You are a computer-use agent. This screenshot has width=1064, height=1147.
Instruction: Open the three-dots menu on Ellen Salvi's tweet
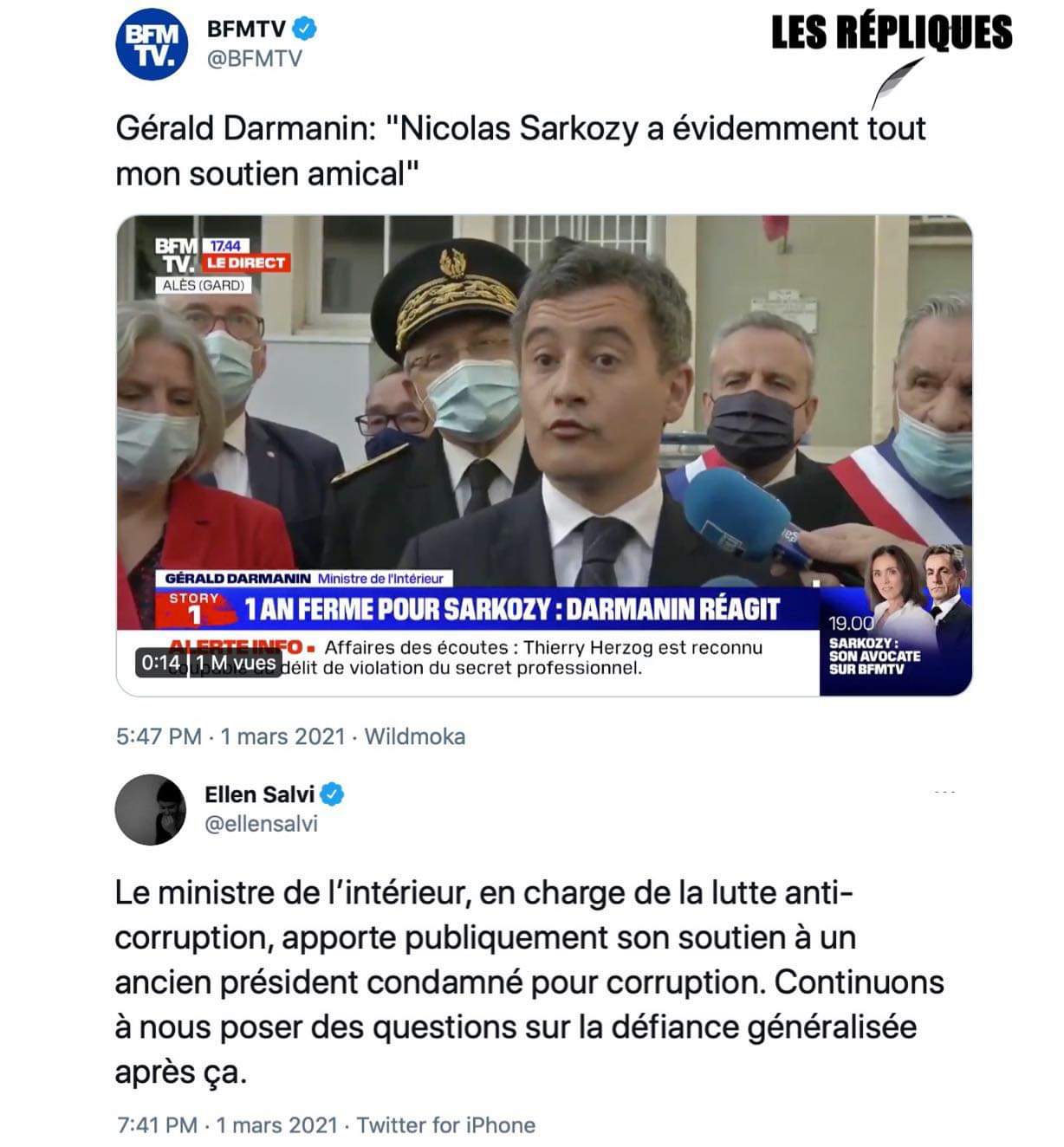[944, 792]
